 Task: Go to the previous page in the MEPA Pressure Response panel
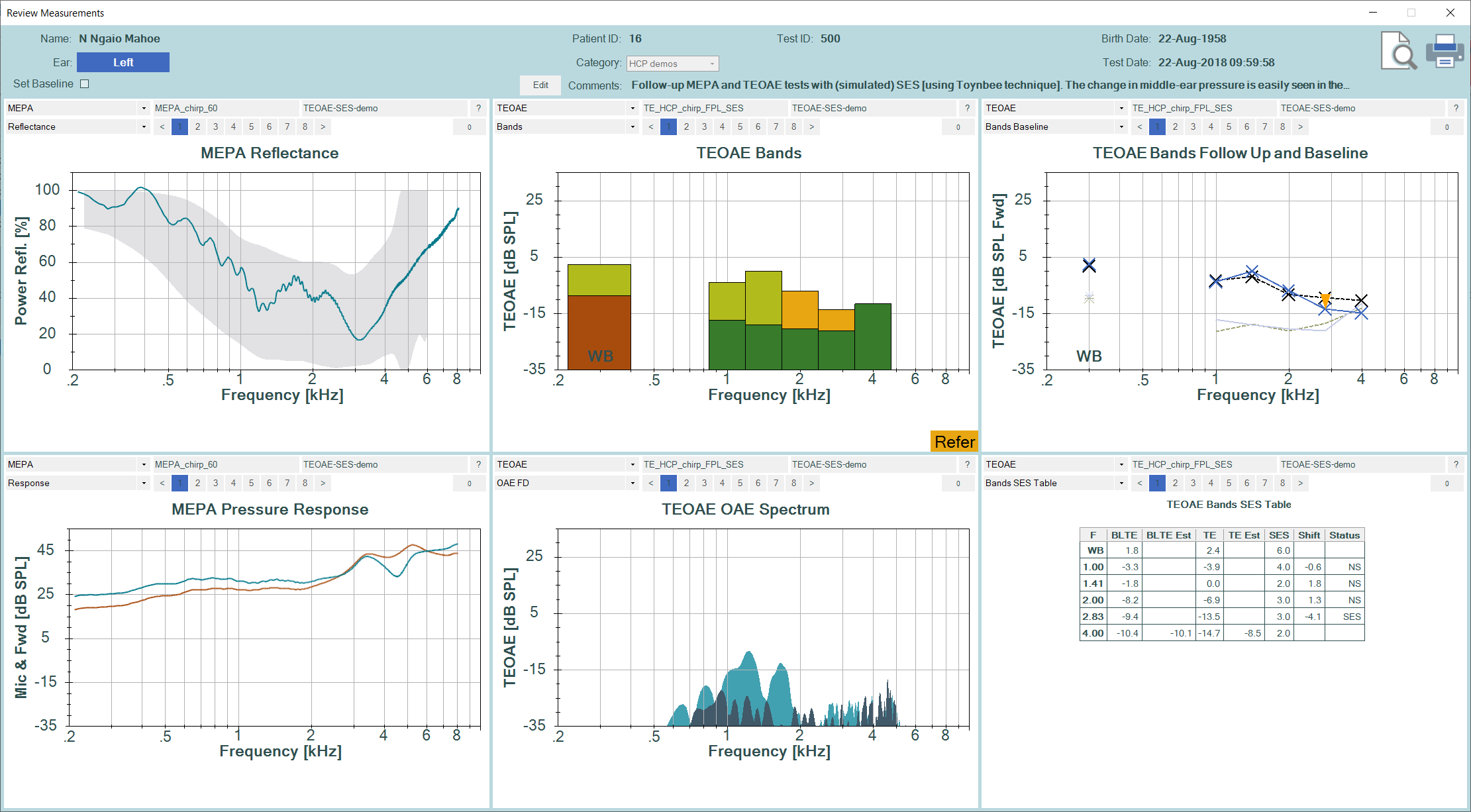coord(162,483)
